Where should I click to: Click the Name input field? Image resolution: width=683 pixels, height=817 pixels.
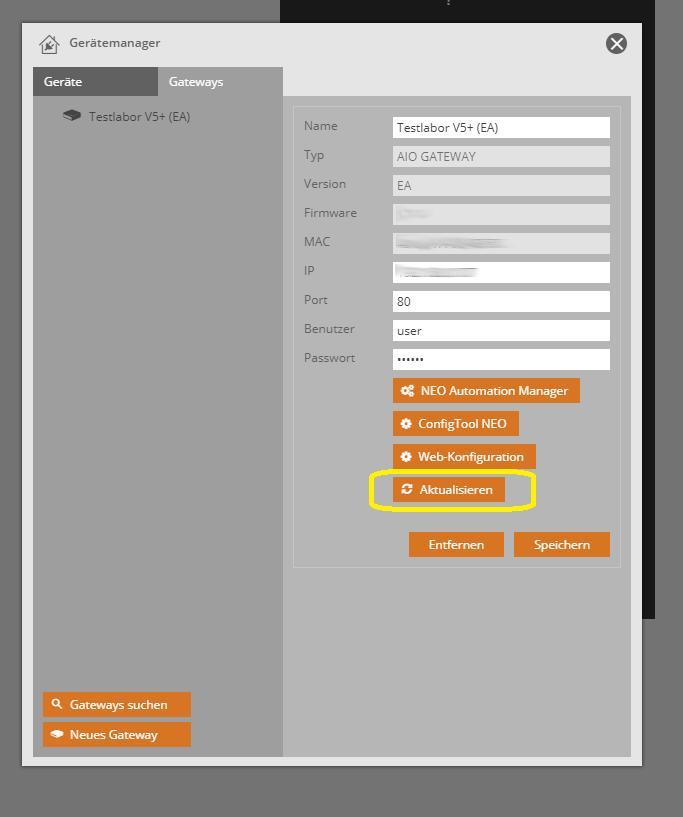501,128
